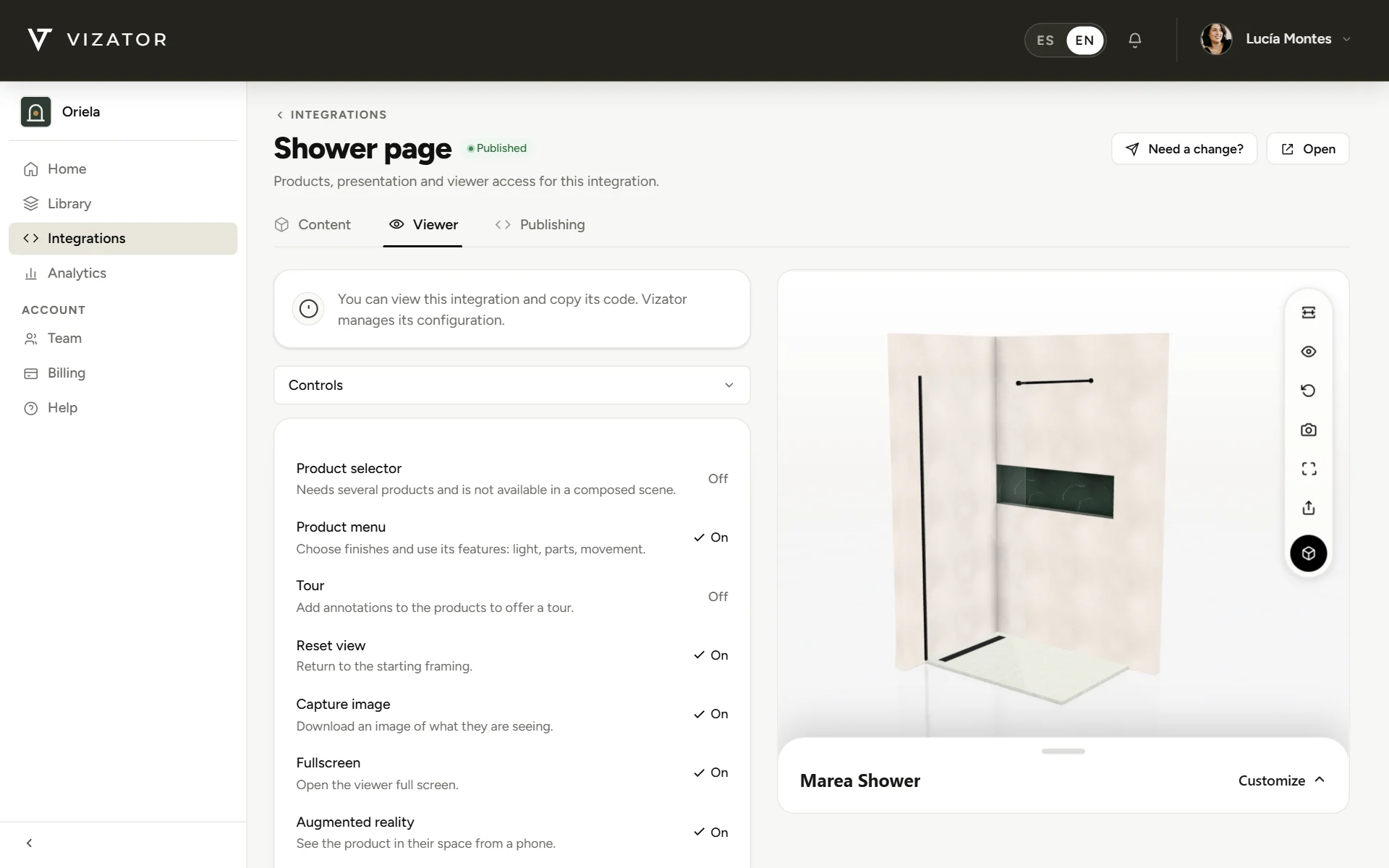Image resolution: width=1389 pixels, height=868 pixels.
Task: Expand the Customize panel
Action: click(1282, 780)
